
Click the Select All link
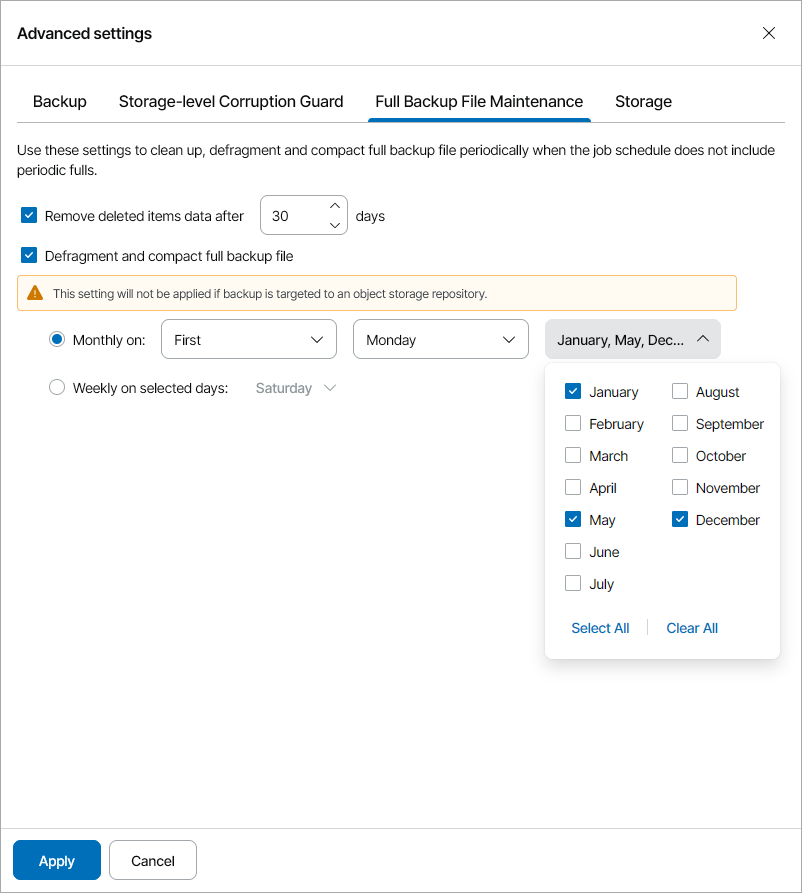coord(600,628)
